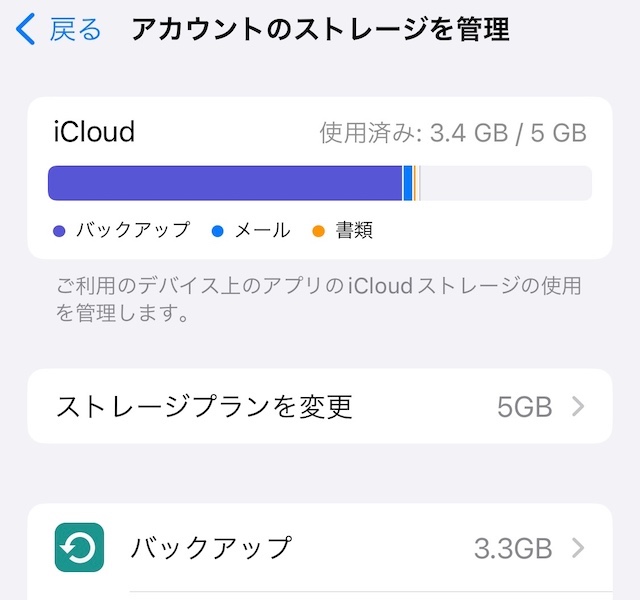The width and height of the screenshot is (640, 600).
Task: Tap the green backup app icon
Action: (x=80, y=548)
